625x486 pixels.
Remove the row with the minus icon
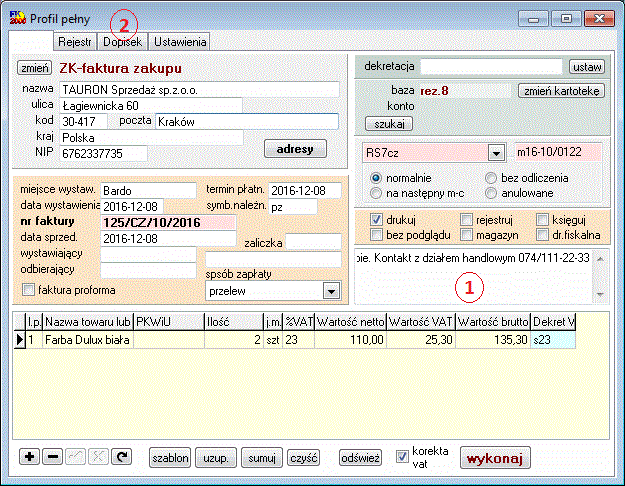click(x=53, y=457)
